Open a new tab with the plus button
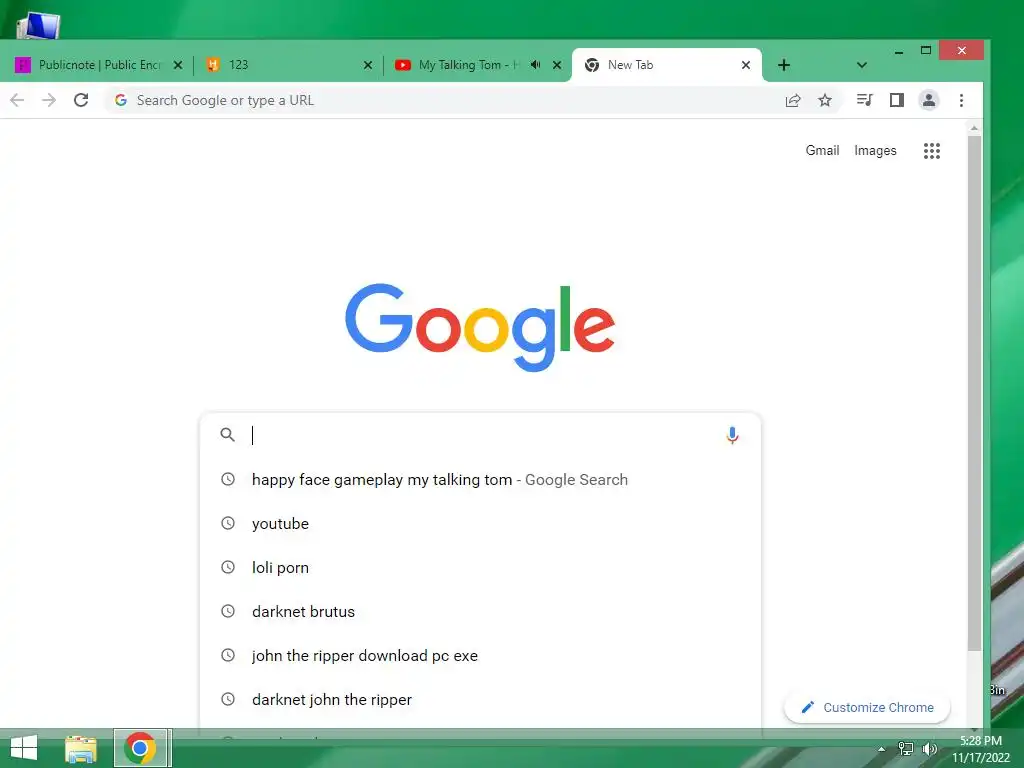The width and height of the screenshot is (1024, 768). (784, 65)
